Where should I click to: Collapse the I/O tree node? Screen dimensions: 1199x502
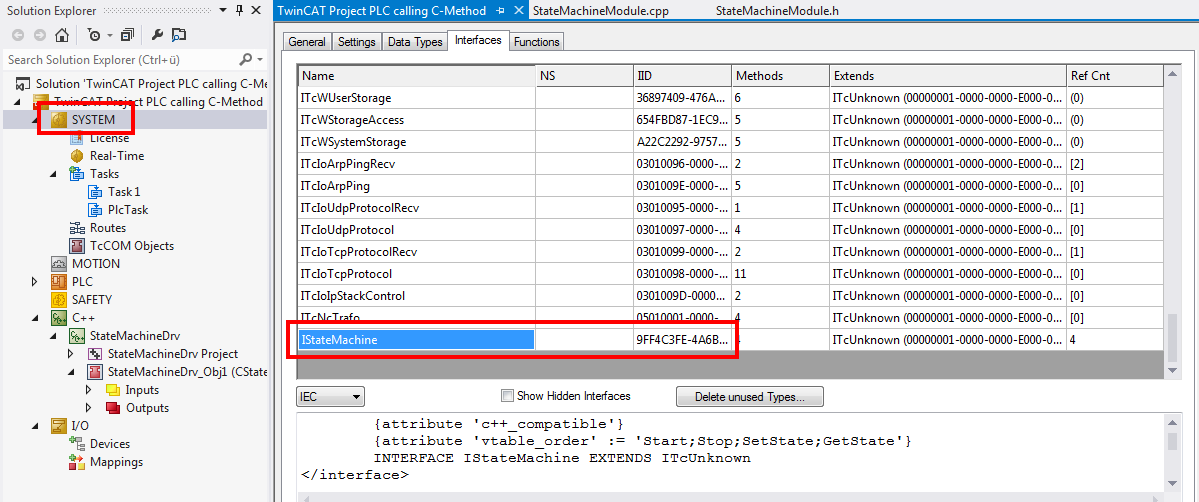[34, 425]
